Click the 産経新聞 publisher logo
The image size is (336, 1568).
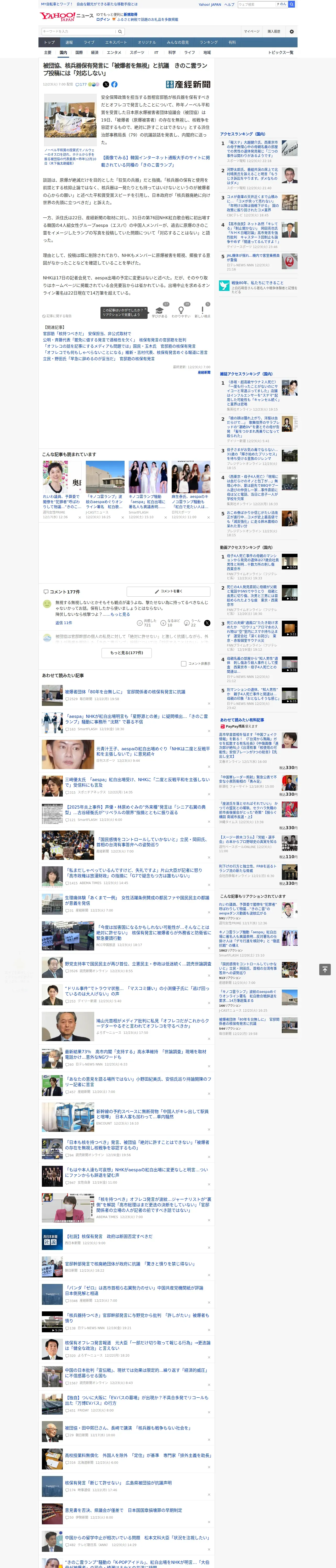click(x=188, y=85)
